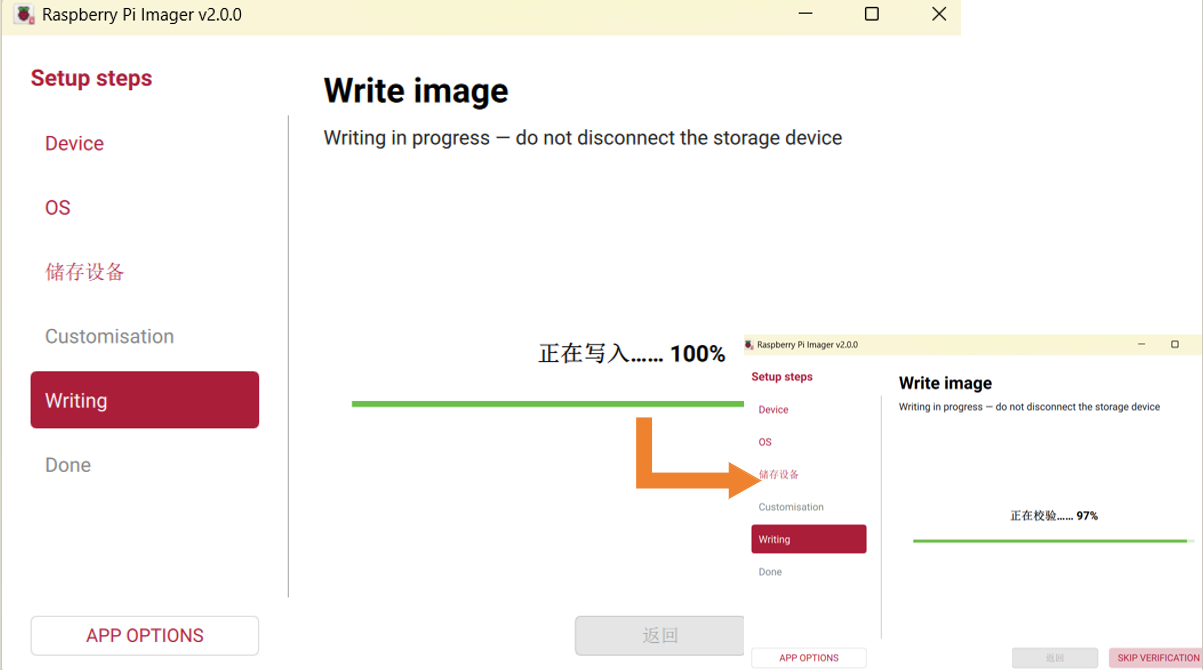
Task: Select OS step in small inset window
Action: (765, 442)
